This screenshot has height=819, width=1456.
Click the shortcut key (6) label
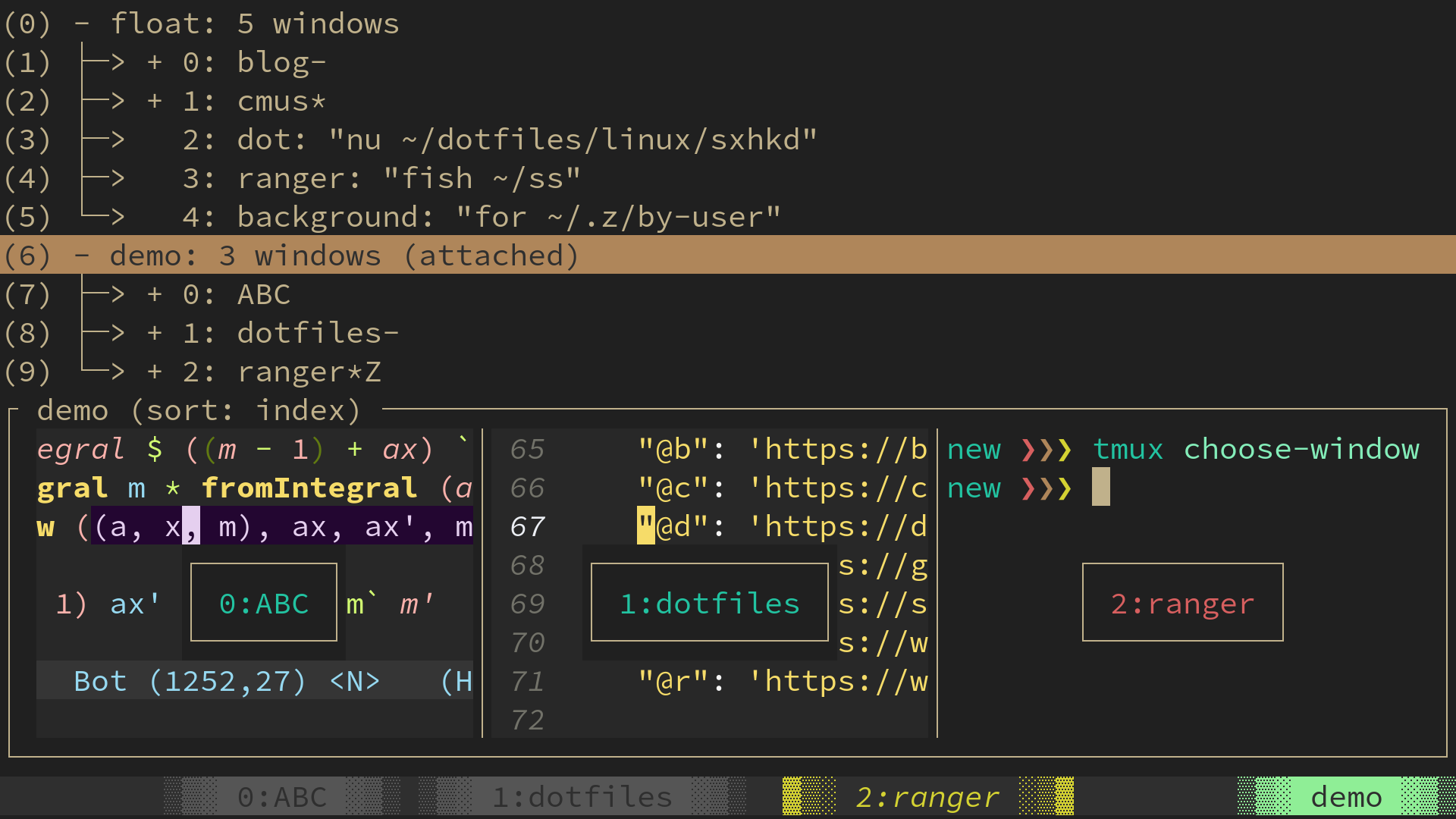coord(27,256)
